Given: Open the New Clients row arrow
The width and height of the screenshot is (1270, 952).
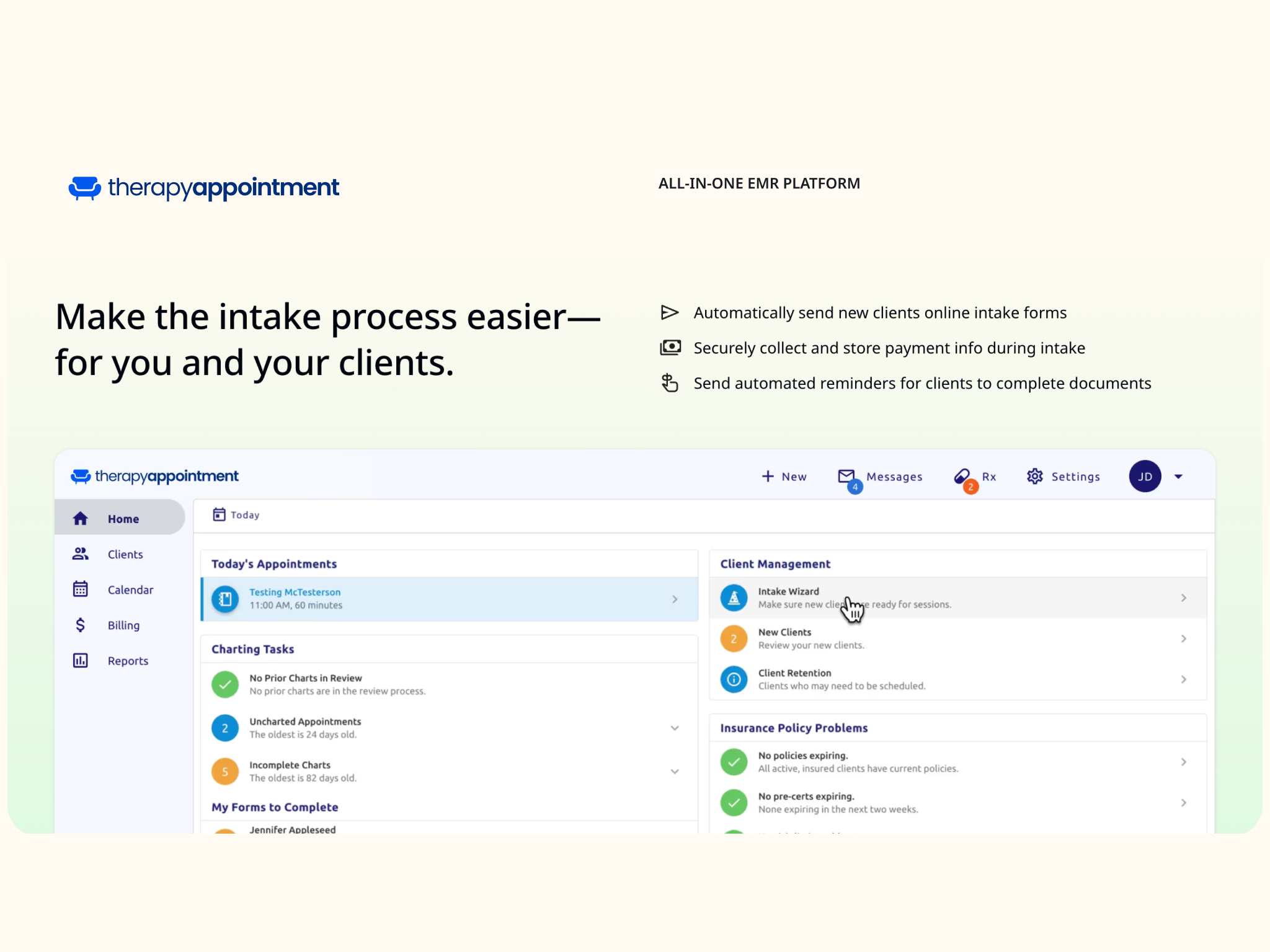Looking at the screenshot, I should pos(1183,638).
